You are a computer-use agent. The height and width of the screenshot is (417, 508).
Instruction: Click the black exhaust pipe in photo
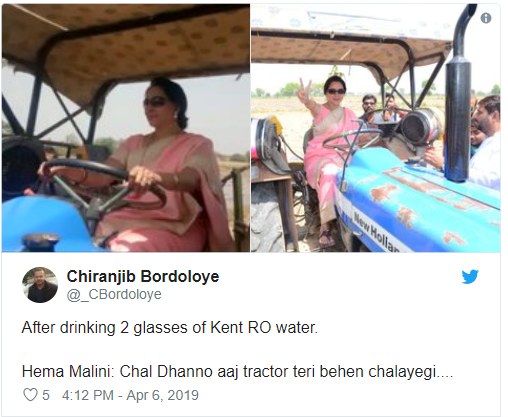pos(458,97)
